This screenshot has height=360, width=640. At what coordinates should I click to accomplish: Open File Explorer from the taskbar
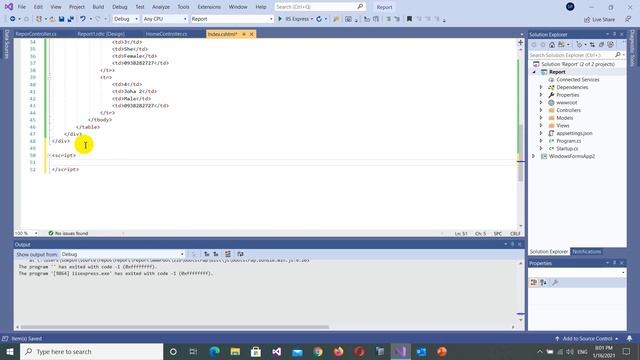pyautogui.click(x=235, y=351)
